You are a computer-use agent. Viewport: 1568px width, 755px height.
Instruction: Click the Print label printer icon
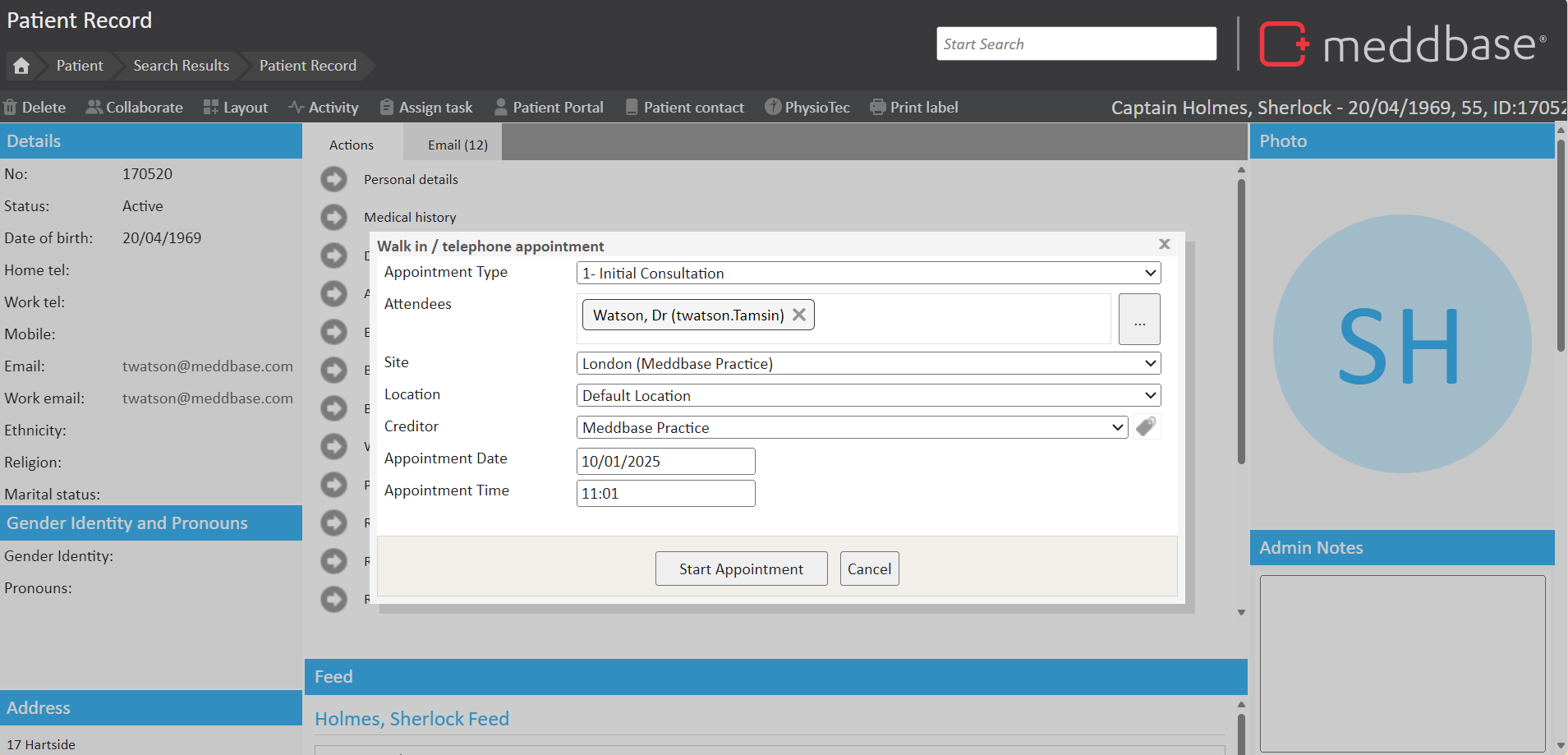point(878,108)
